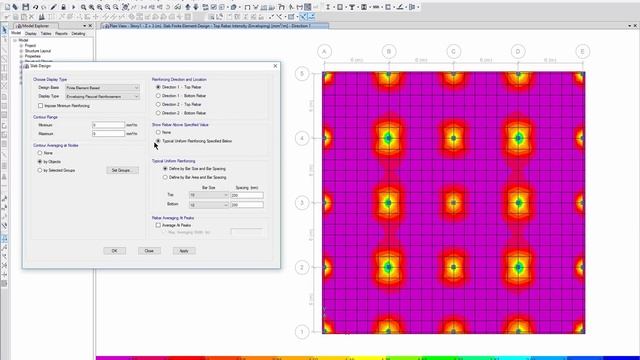Click the Set Groups button

[122, 170]
